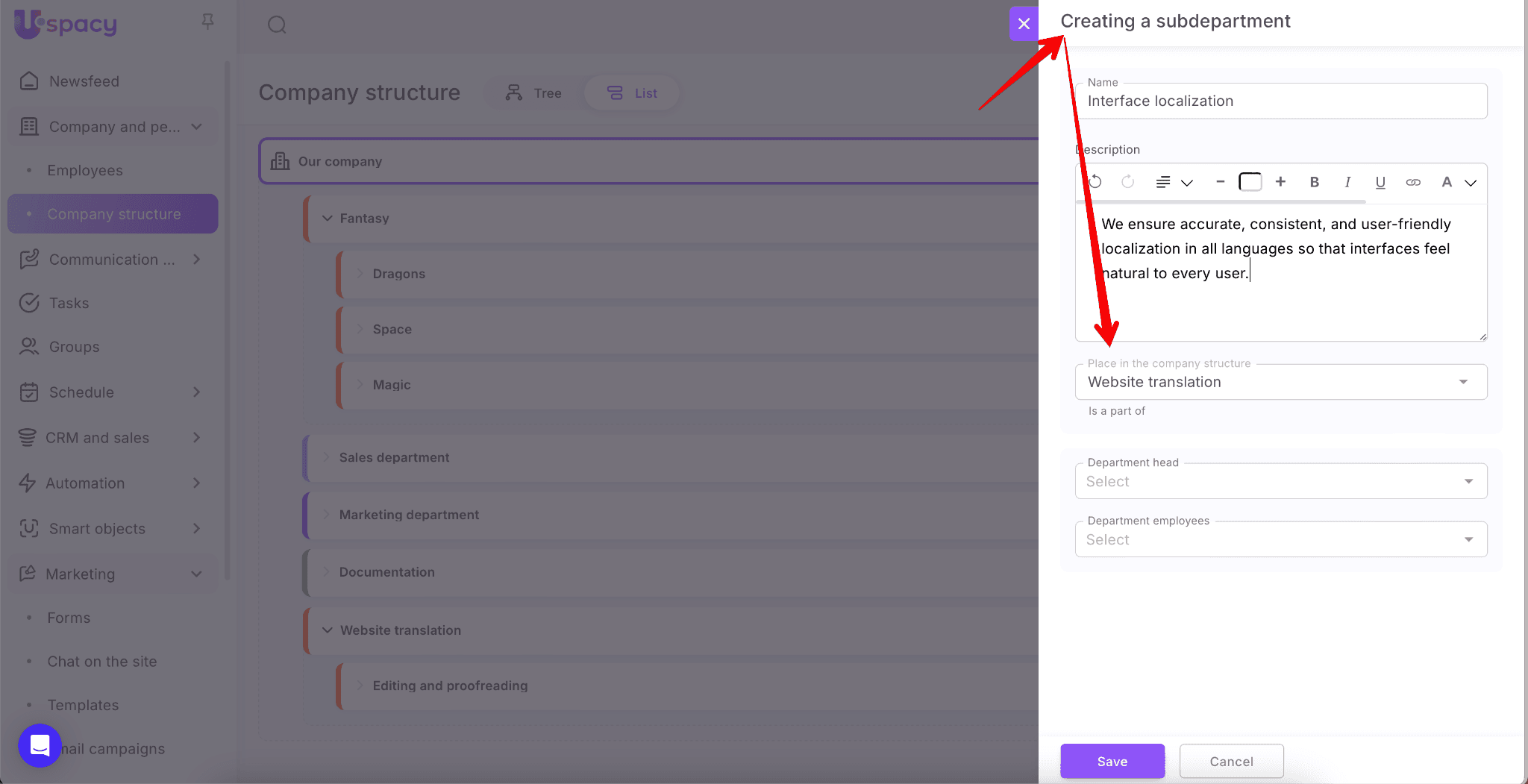1528x784 pixels.
Task: Open the chat support bubble
Action: coord(40,745)
